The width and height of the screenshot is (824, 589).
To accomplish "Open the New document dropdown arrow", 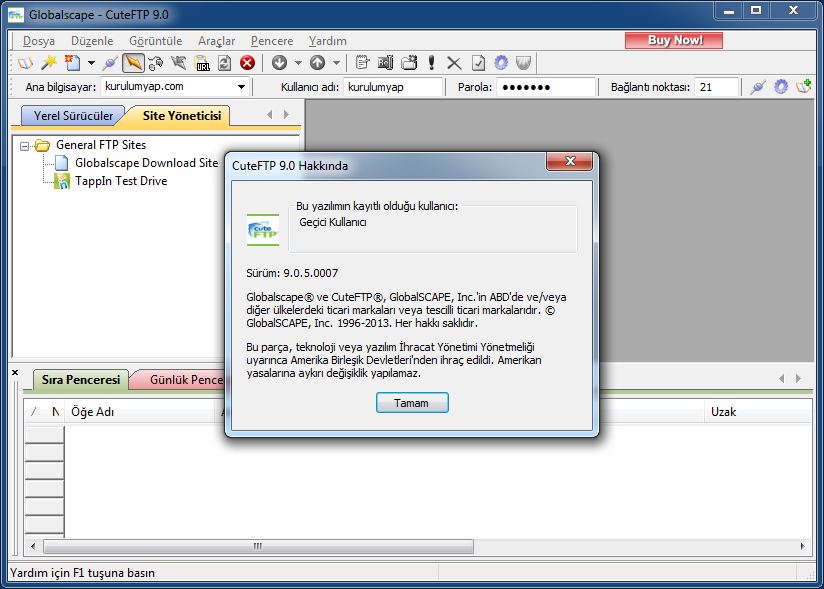I will point(91,63).
